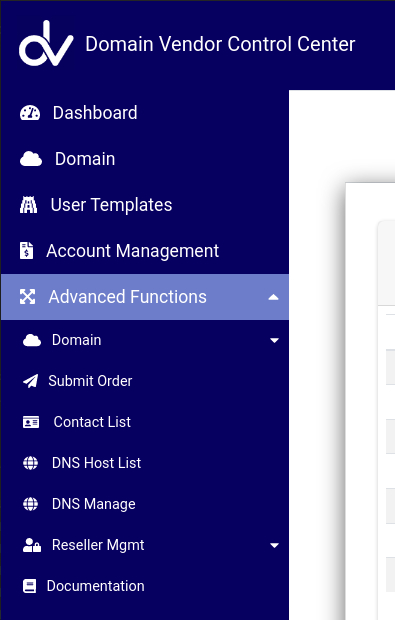Screen dimensions: 395x620
Task: Click the User Templates icon
Action: point(28,205)
